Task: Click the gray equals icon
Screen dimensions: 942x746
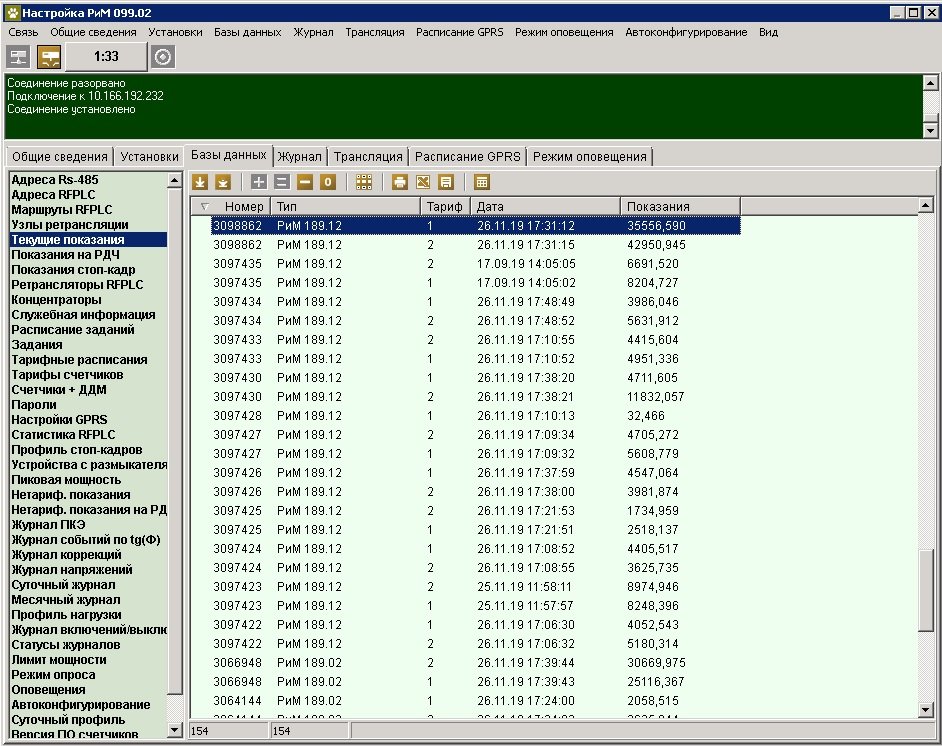Action: pos(281,182)
